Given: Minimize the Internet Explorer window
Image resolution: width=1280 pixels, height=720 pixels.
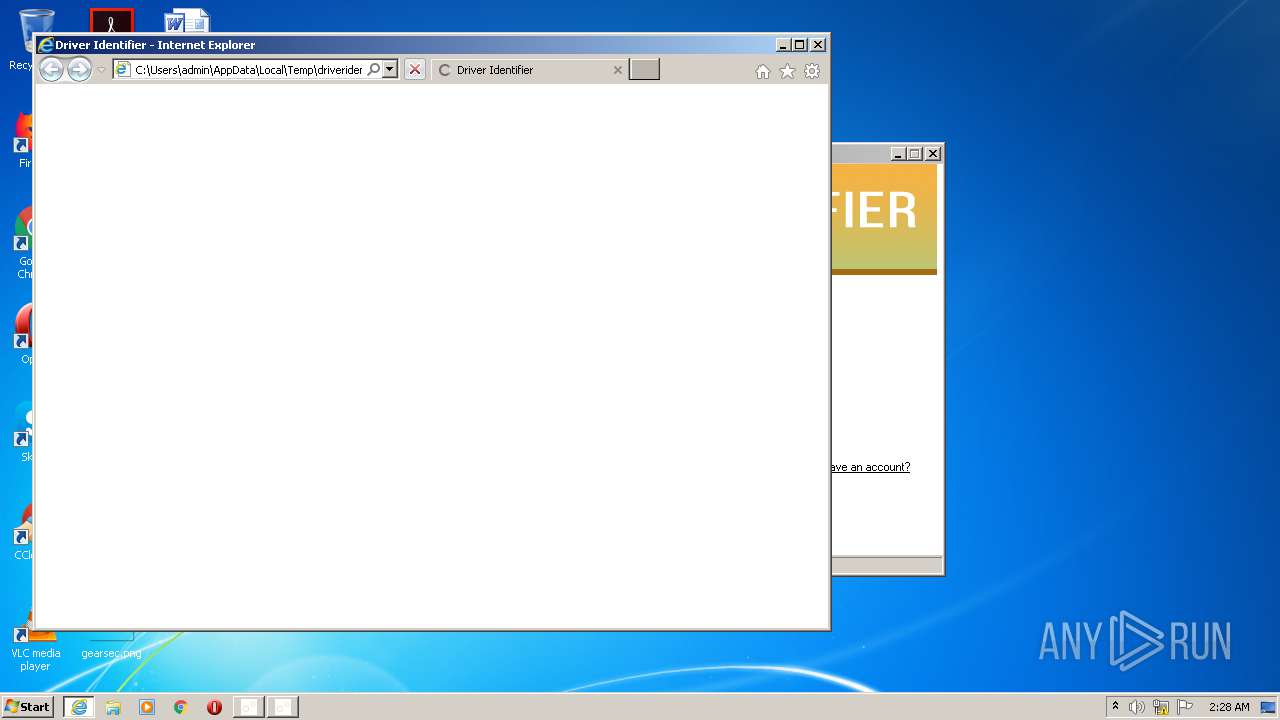Looking at the screenshot, I should 783,45.
